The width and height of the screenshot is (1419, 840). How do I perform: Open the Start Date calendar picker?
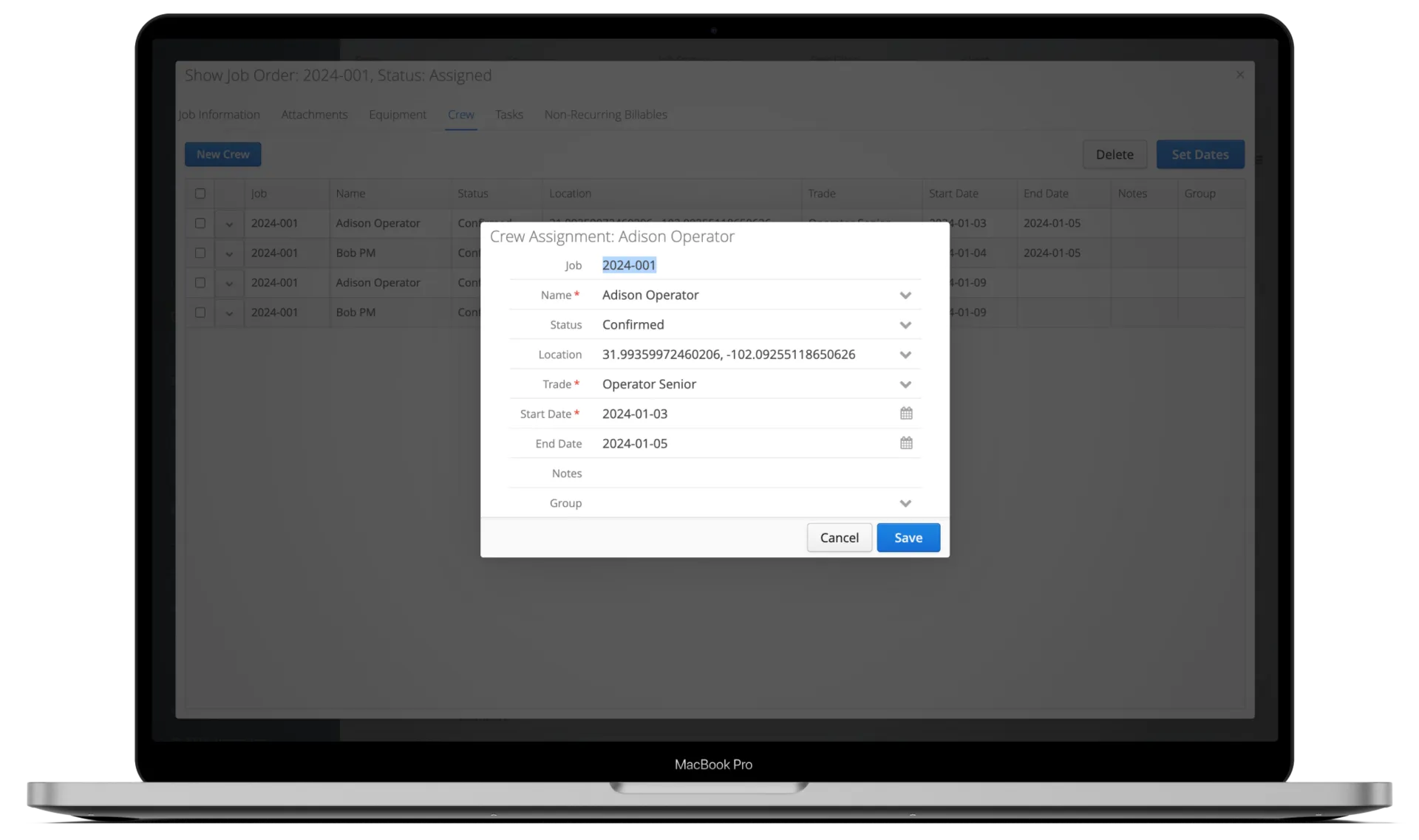(906, 414)
